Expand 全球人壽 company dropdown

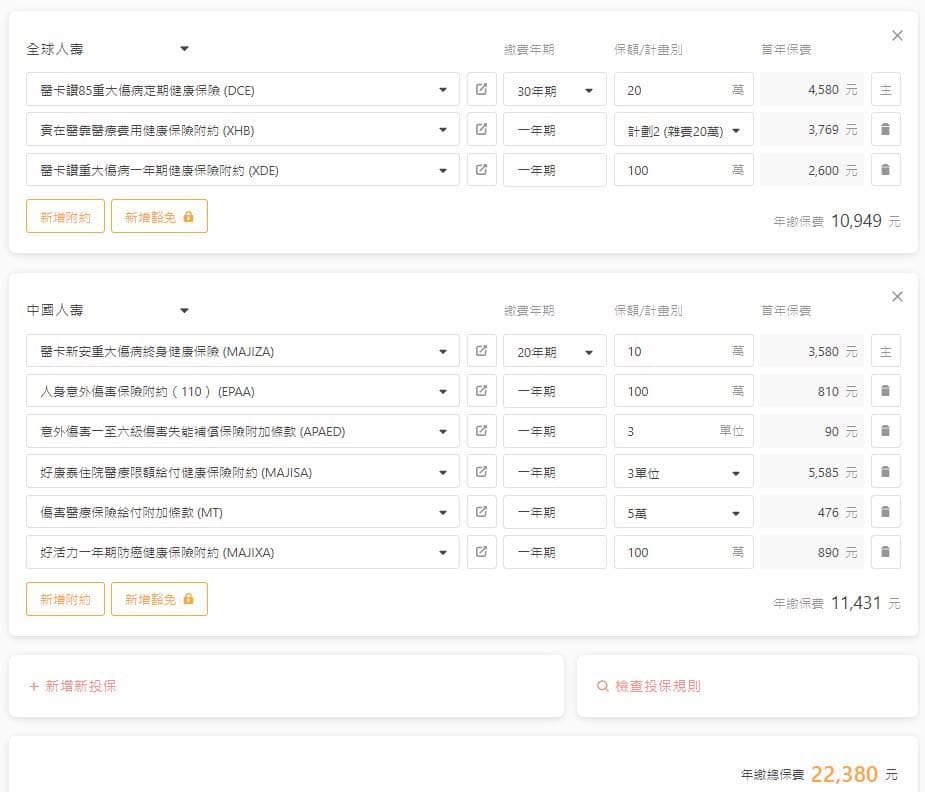[108, 49]
